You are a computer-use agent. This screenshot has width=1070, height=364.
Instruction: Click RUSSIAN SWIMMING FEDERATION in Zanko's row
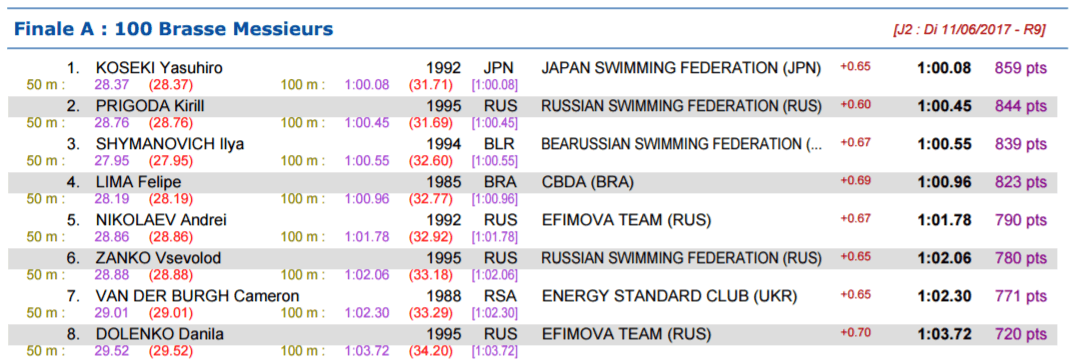point(681,259)
